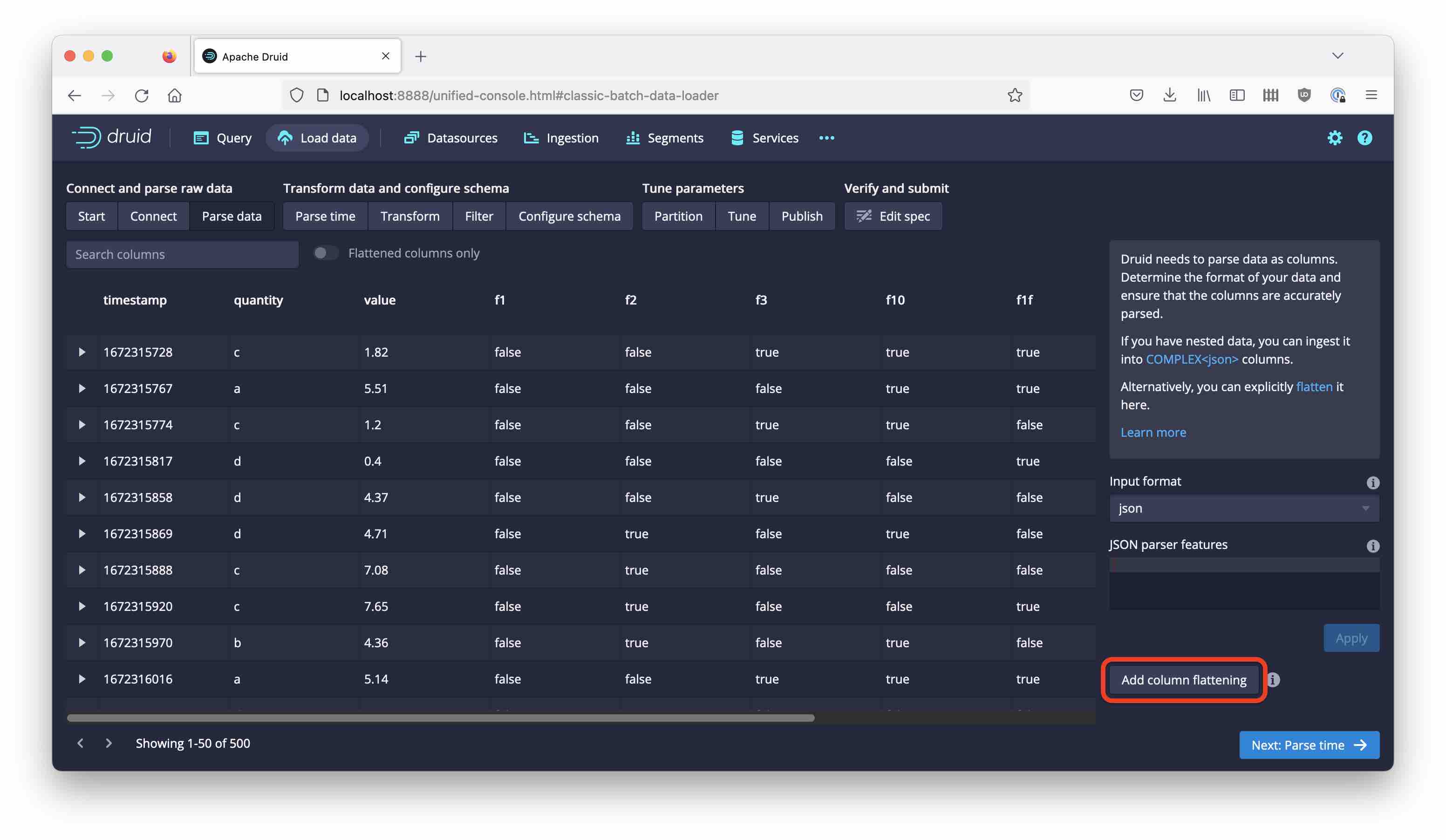The height and width of the screenshot is (840, 1446).
Task: Open the Datasources section
Action: [x=451, y=138]
